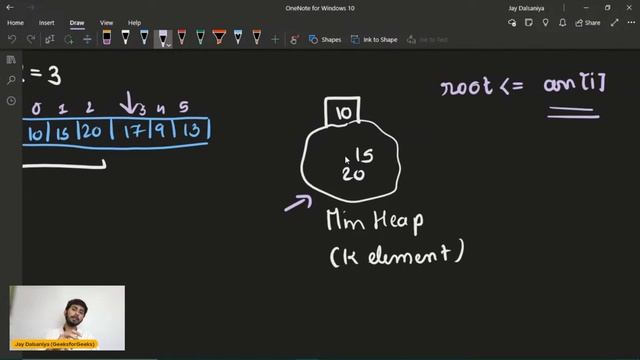
Task: Pick the white pen
Action: pyautogui.click(x=125, y=38)
